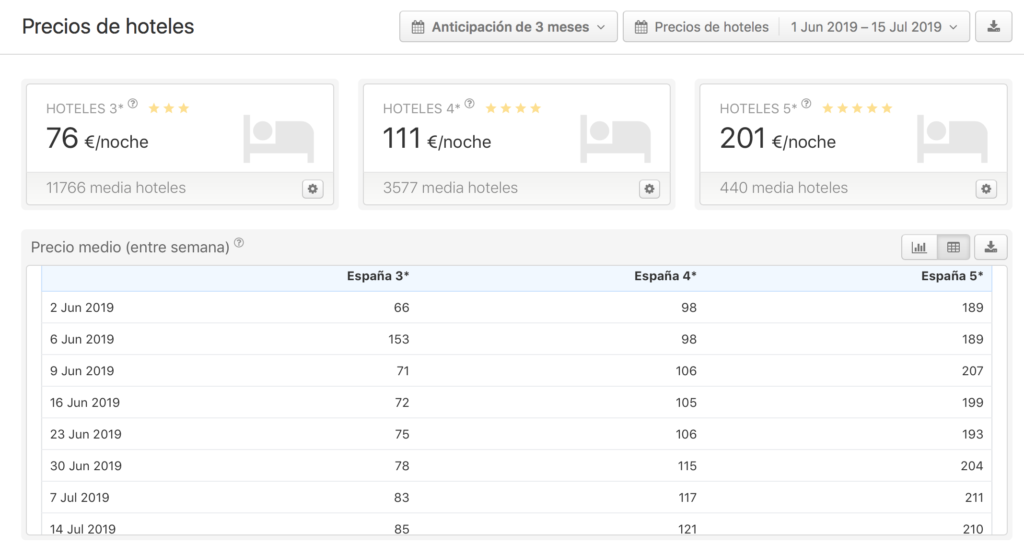
Task: Click the 440 media hoteles text
Action: [x=784, y=188]
